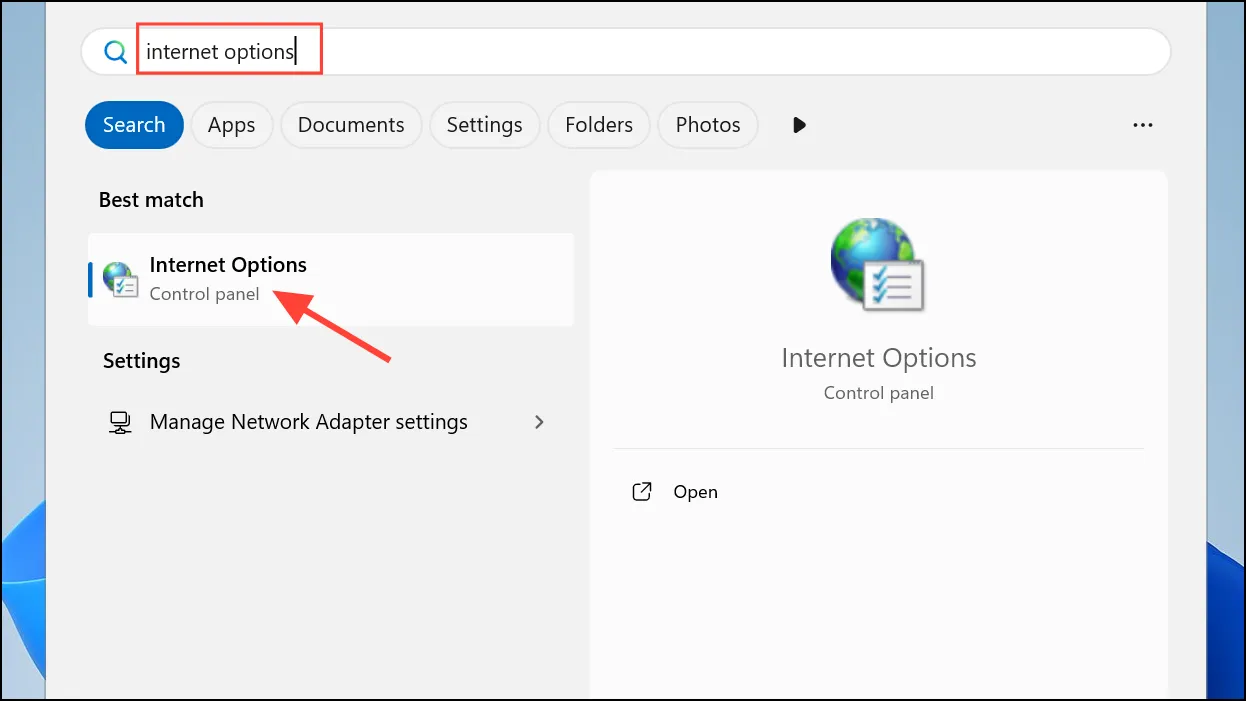The width and height of the screenshot is (1246, 701).
Task: Select Manage Network Adapter settings result
Action: [x=331, y=422]
